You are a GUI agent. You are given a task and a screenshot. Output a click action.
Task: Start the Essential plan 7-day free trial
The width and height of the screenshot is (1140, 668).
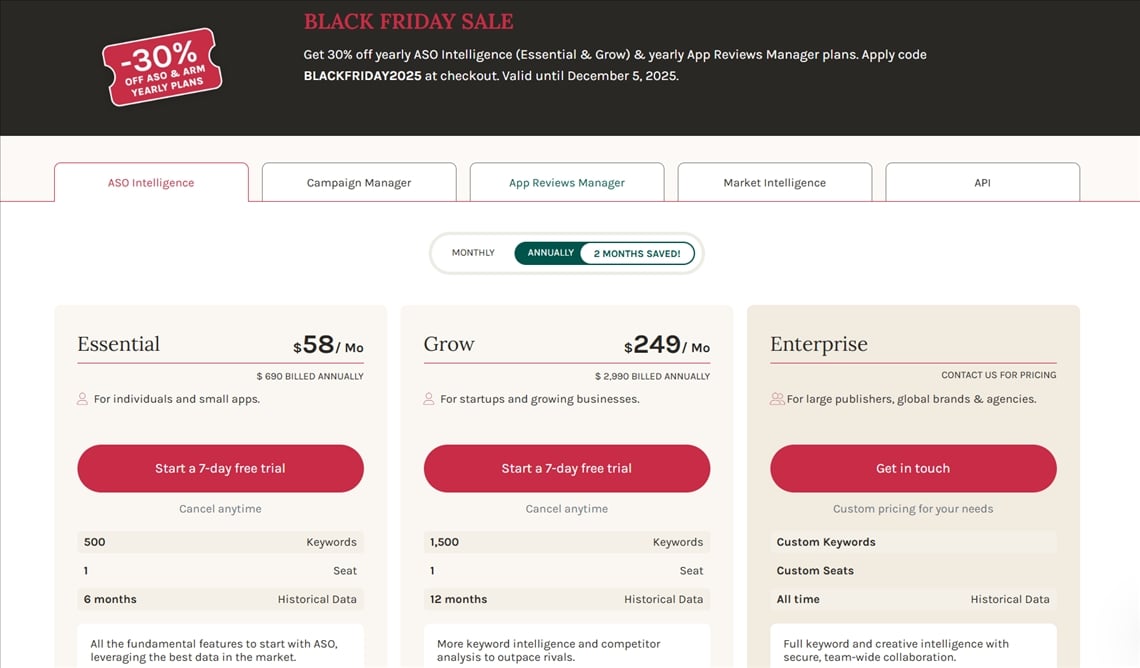click(220, 468)
